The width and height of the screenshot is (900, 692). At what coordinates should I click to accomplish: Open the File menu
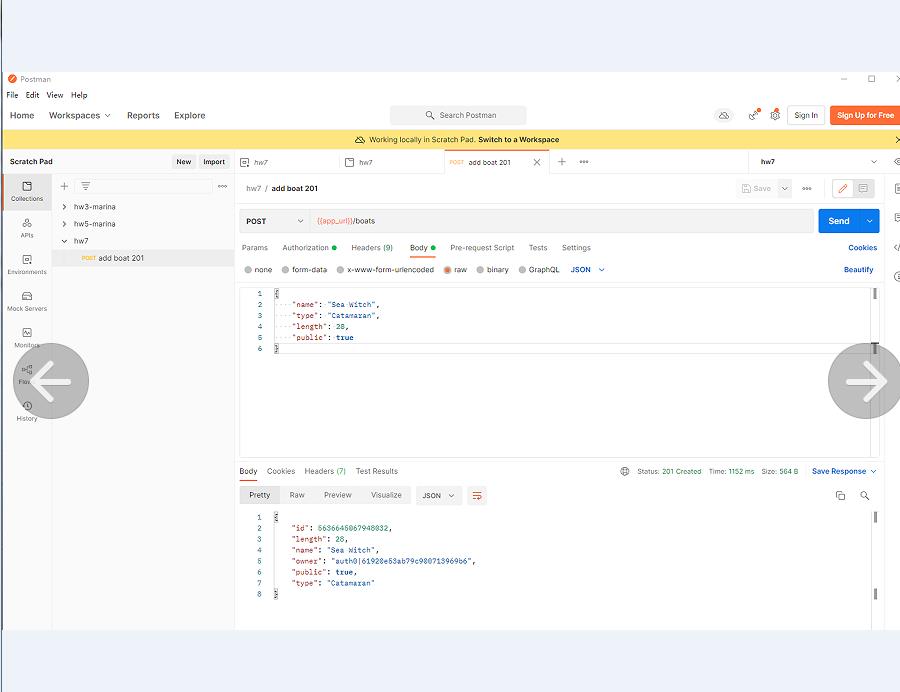[x=13, y=95]
